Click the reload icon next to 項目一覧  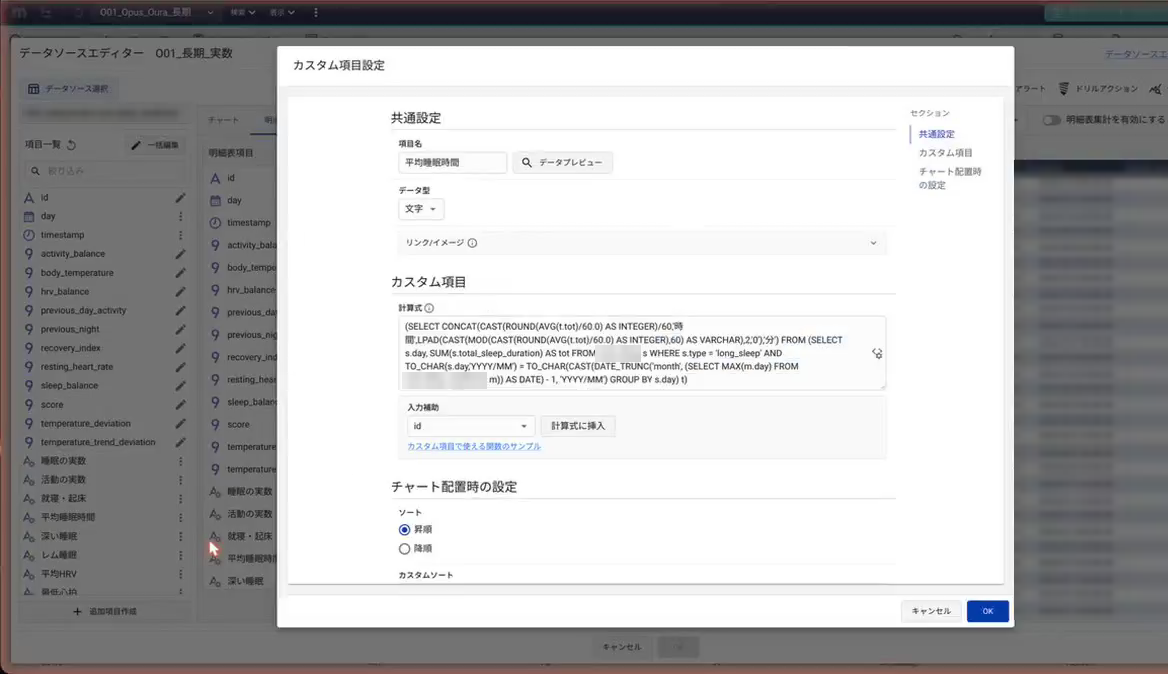click(x=72, y=144)
